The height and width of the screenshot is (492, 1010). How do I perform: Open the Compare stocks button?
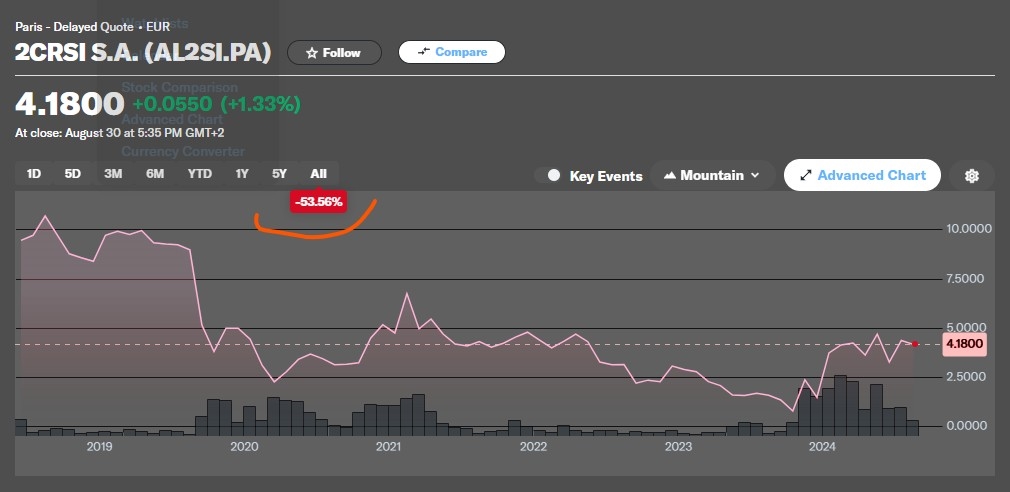tap(452, 52)
